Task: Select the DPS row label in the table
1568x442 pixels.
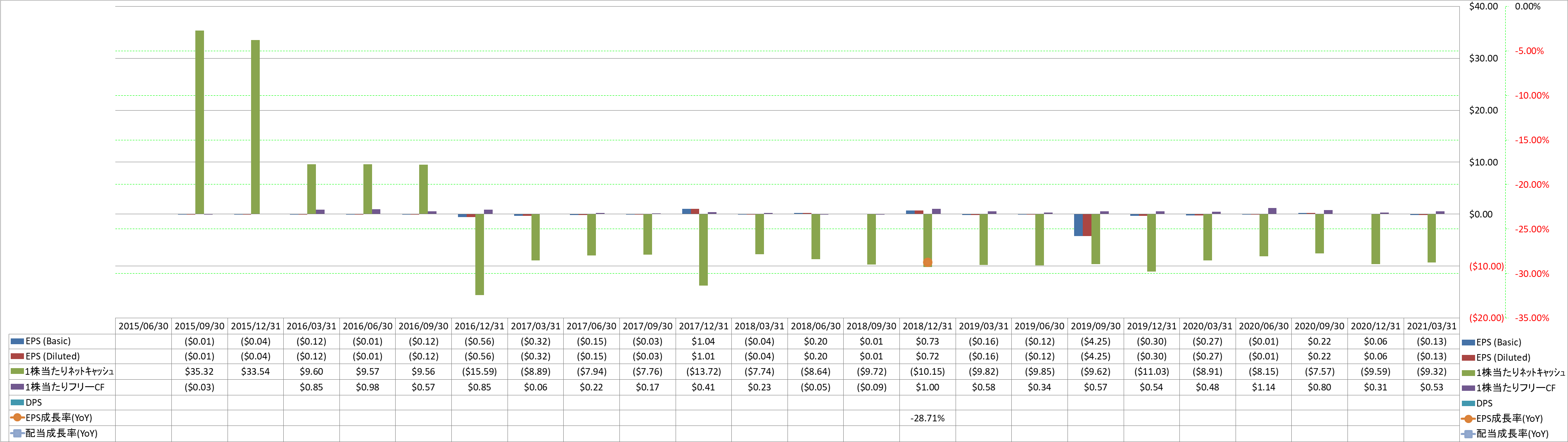Action: (33, 402)
